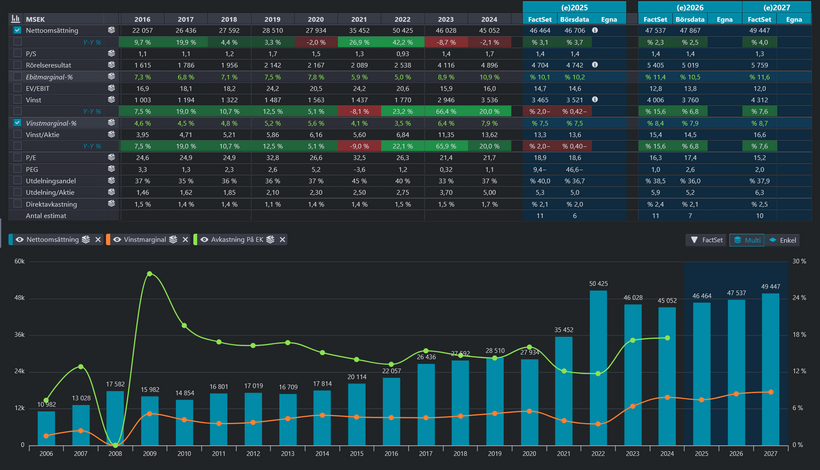Image resolution: width=820 pixels, height=470 pixels.
Task: Click the cube icon in Direktavkastning row
Action: (112, 203)
